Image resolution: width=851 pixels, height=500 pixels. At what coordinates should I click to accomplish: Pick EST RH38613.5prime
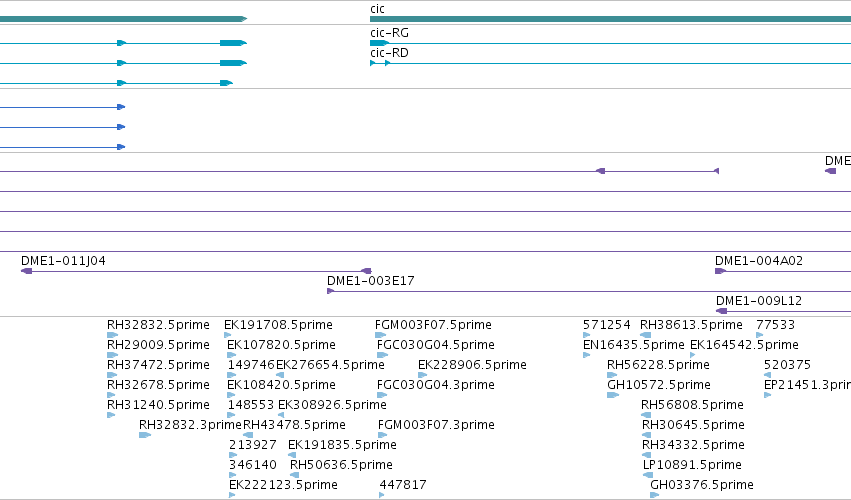tap(691, 325)
